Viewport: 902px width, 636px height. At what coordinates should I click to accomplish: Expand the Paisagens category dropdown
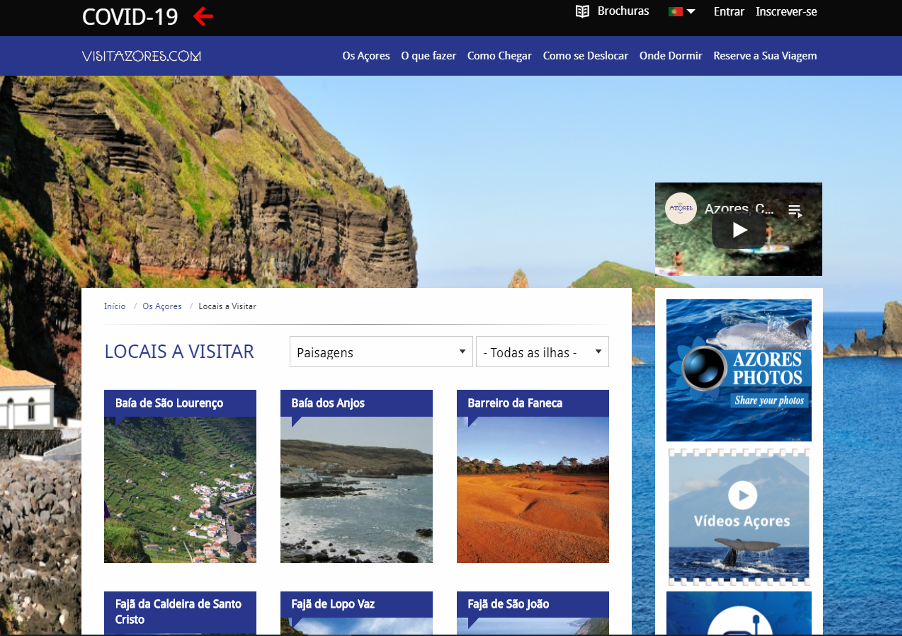tap(381, 352)
